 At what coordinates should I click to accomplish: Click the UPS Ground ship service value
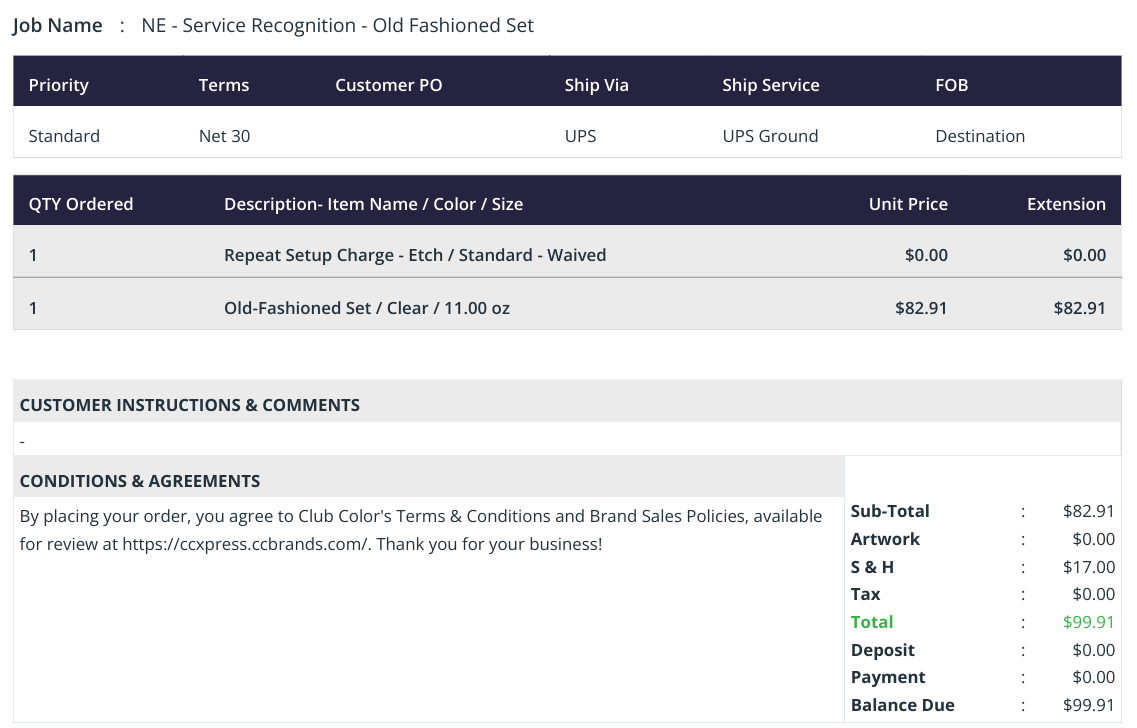click(770, 136)
